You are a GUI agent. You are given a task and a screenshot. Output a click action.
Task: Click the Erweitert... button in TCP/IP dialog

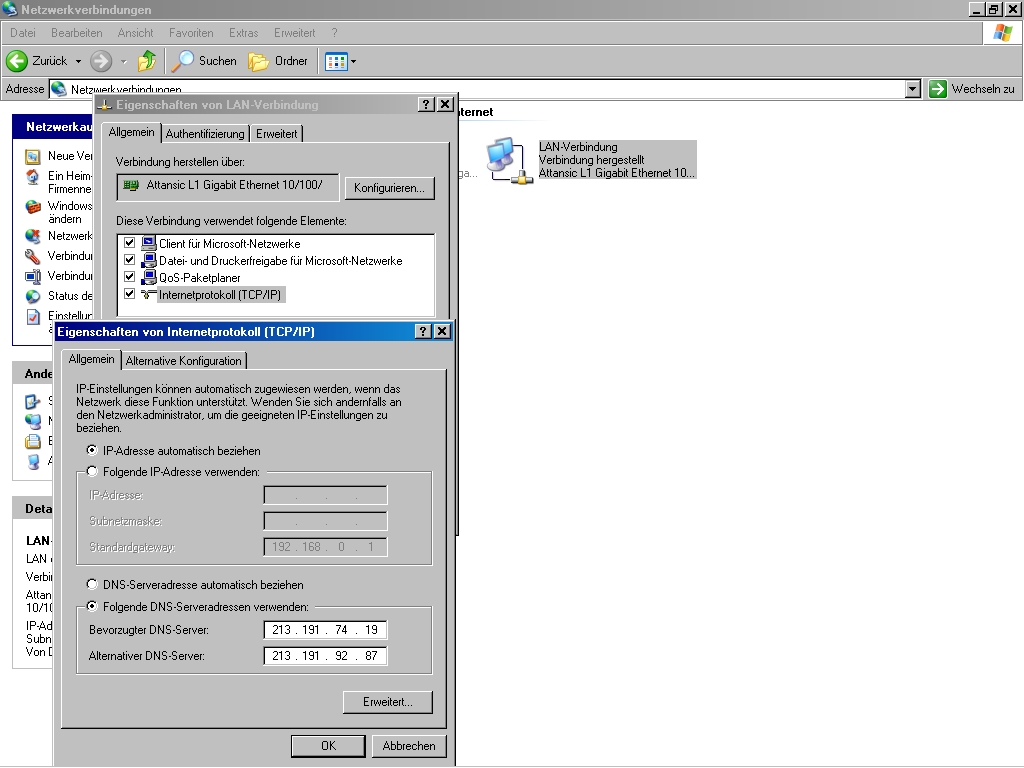pyautogui.click(x=388, y=702)
